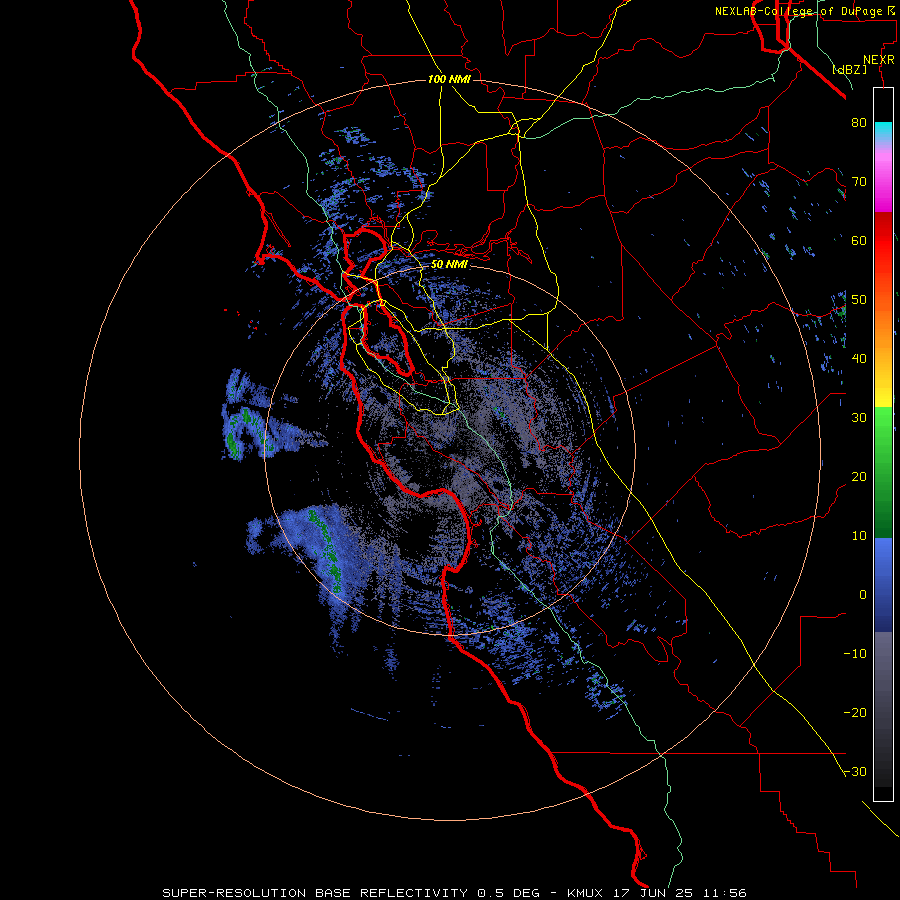Click the red segment of the color bar
Image resolution: width=900 pixels, height=900 pixels.
[883, 241]
